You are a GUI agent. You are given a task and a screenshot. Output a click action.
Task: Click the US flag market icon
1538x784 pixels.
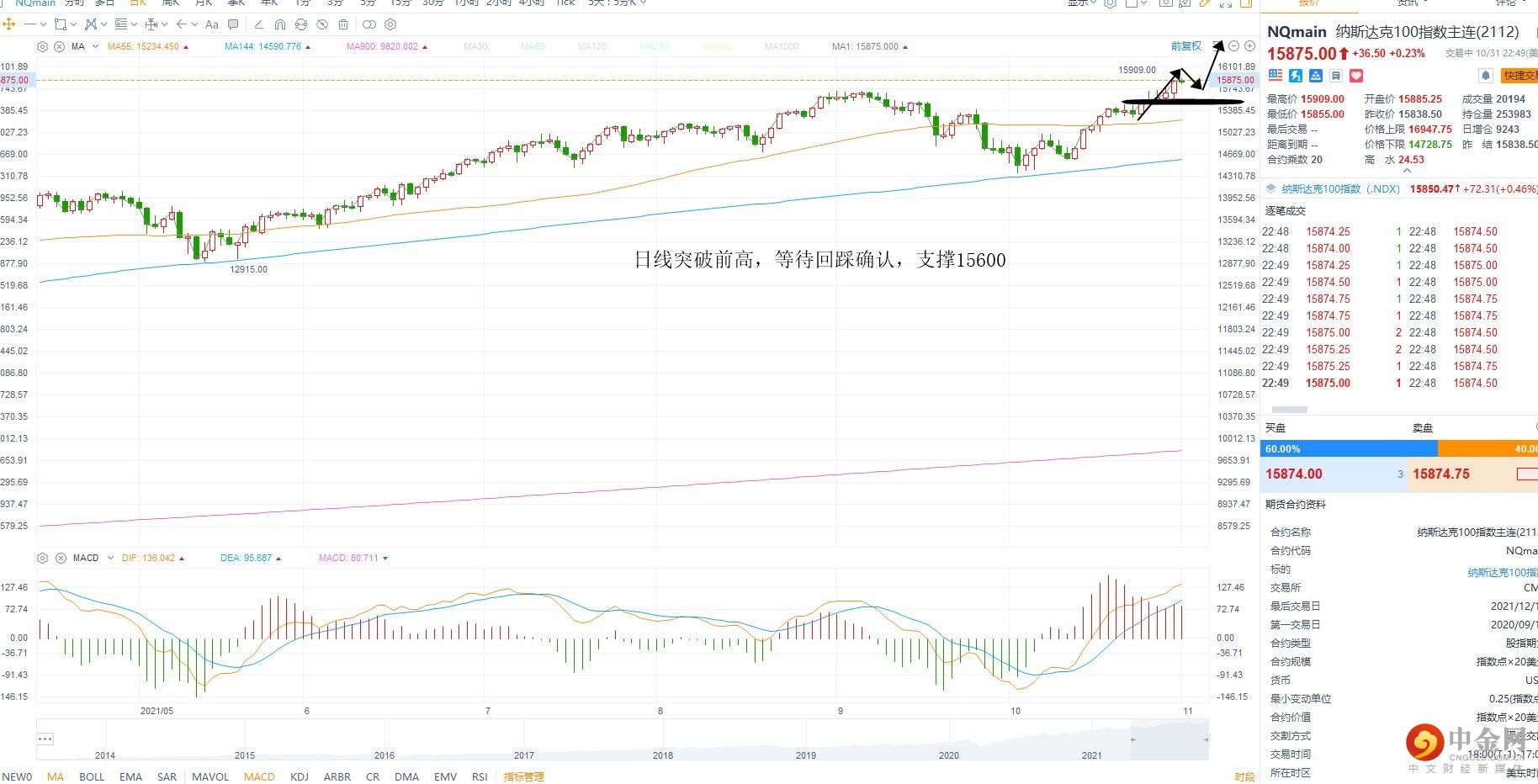tap(1275, 76)
